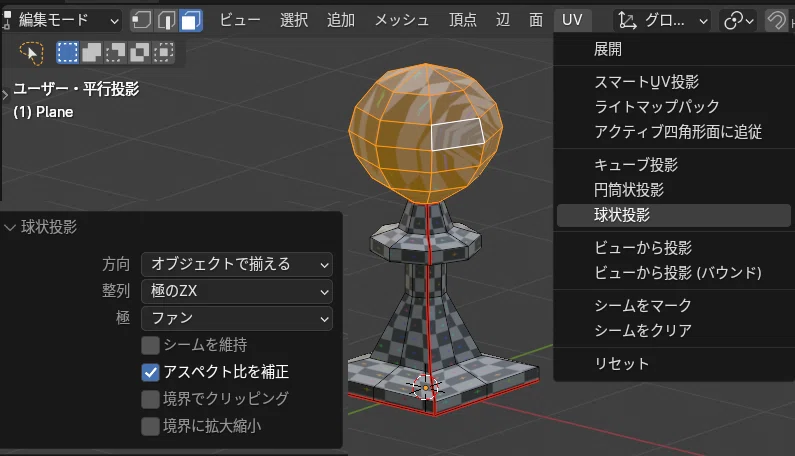795x456 pixels.
Task: Open the 編集モード mode dropdown
Action: pyautogui.click(x=62, y=21)
